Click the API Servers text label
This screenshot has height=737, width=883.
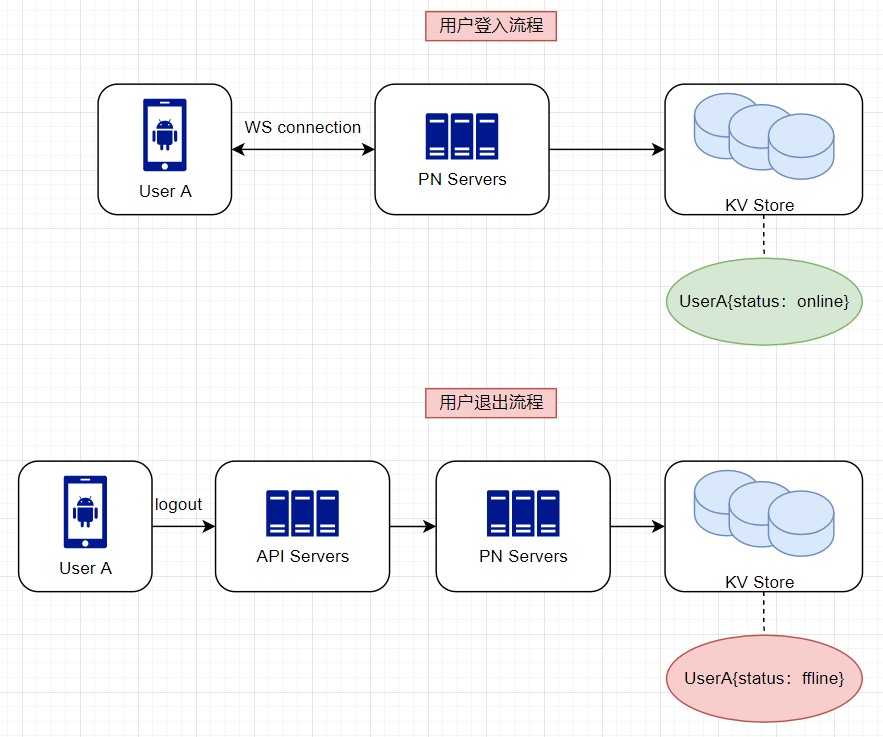302,556
